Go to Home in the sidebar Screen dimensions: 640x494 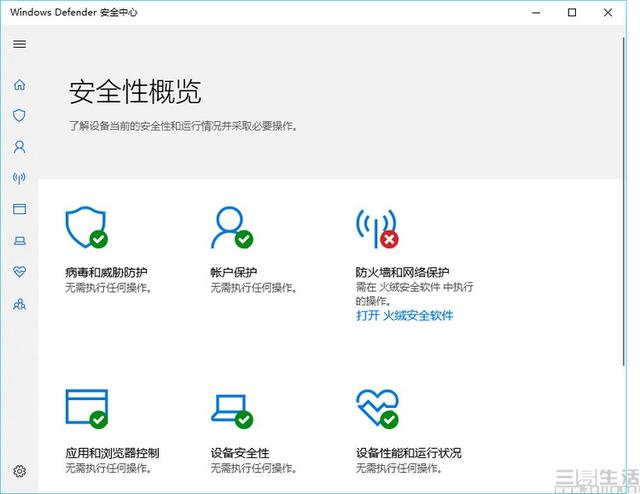pos(20,85)
